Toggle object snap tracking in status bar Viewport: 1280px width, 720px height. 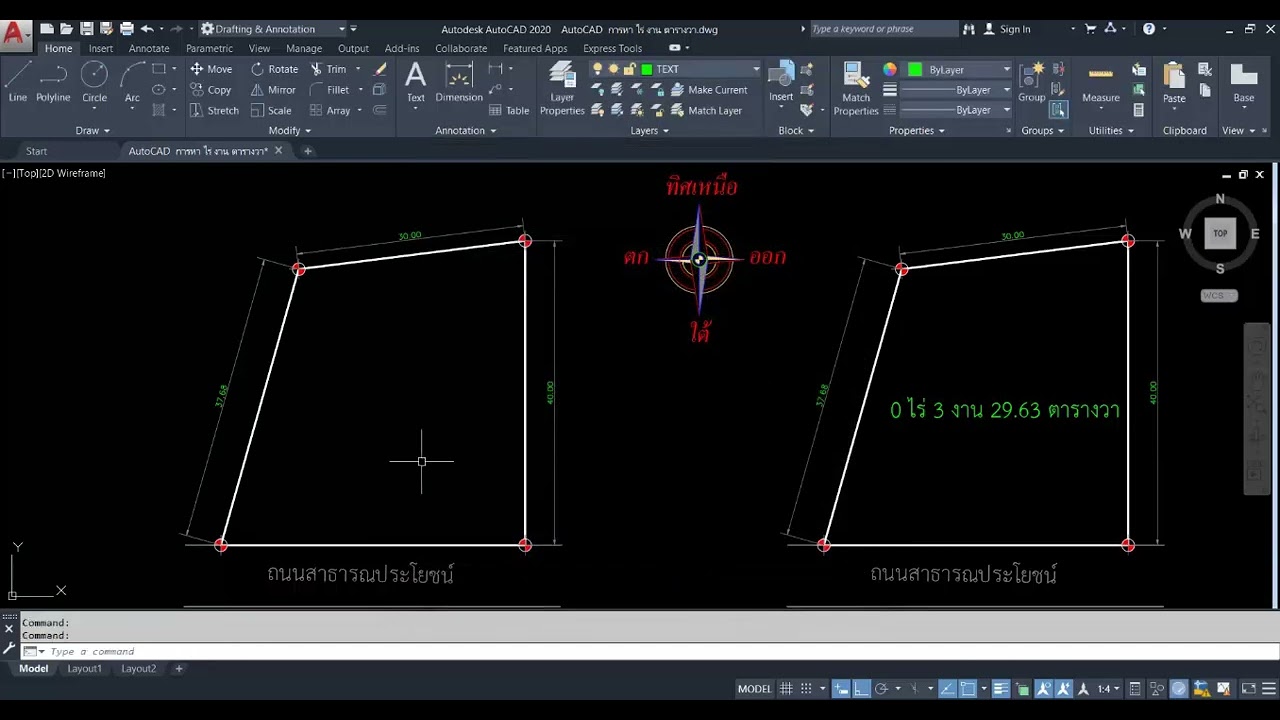click(x=947, y=689)
